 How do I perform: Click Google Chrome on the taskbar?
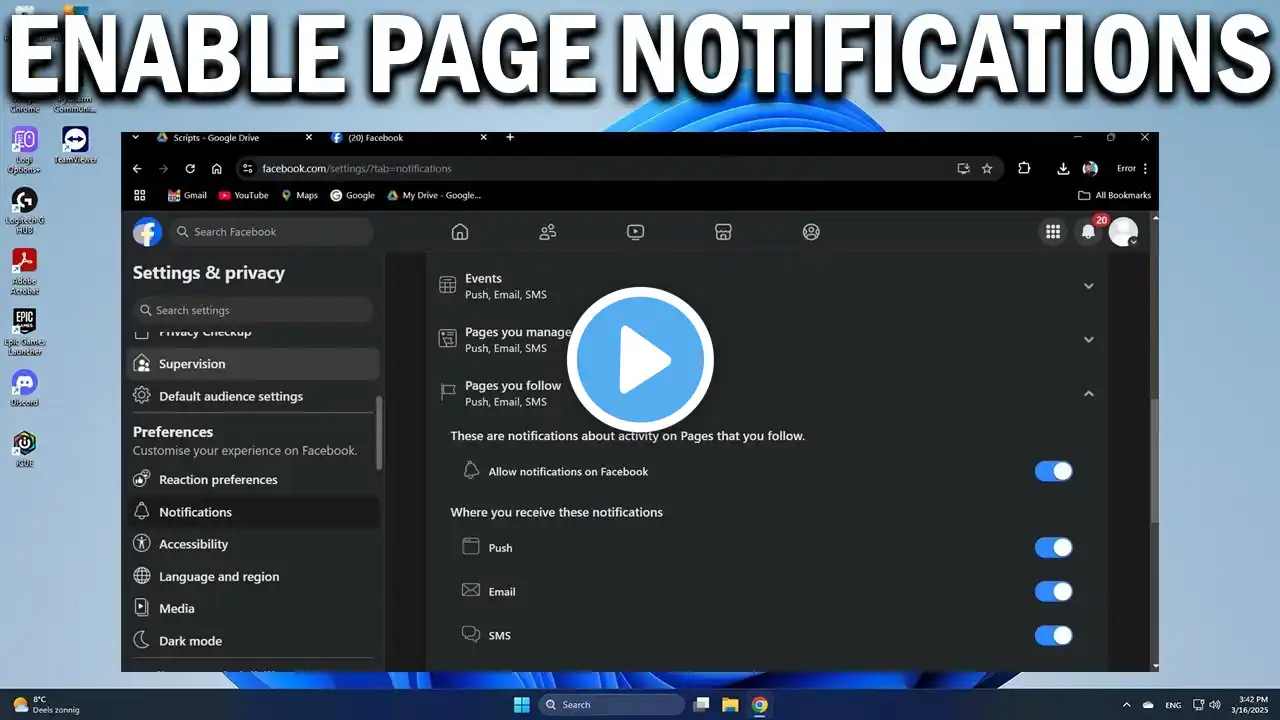point(760,705)
